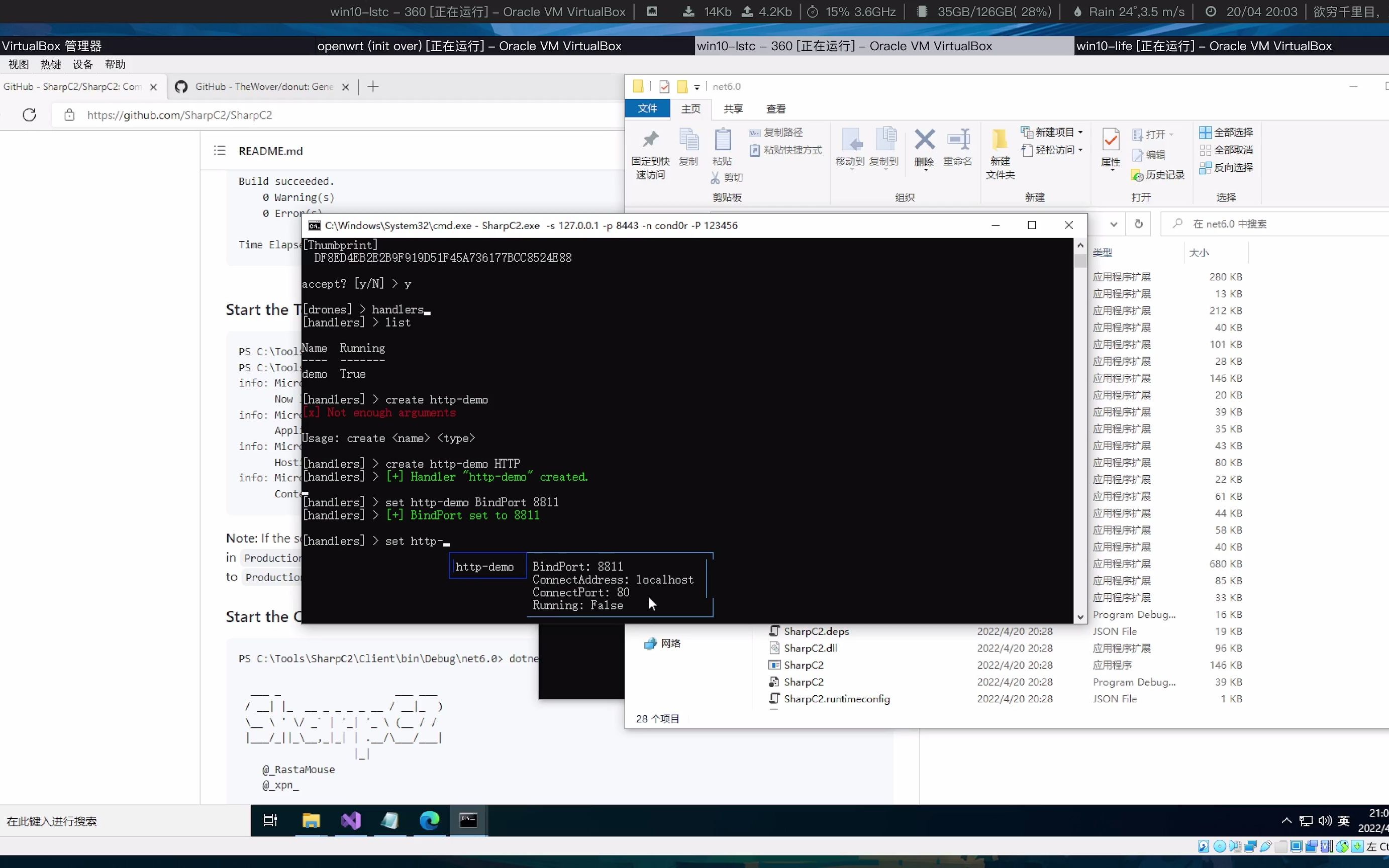Open README.md outline list icon

click(219, 151)
